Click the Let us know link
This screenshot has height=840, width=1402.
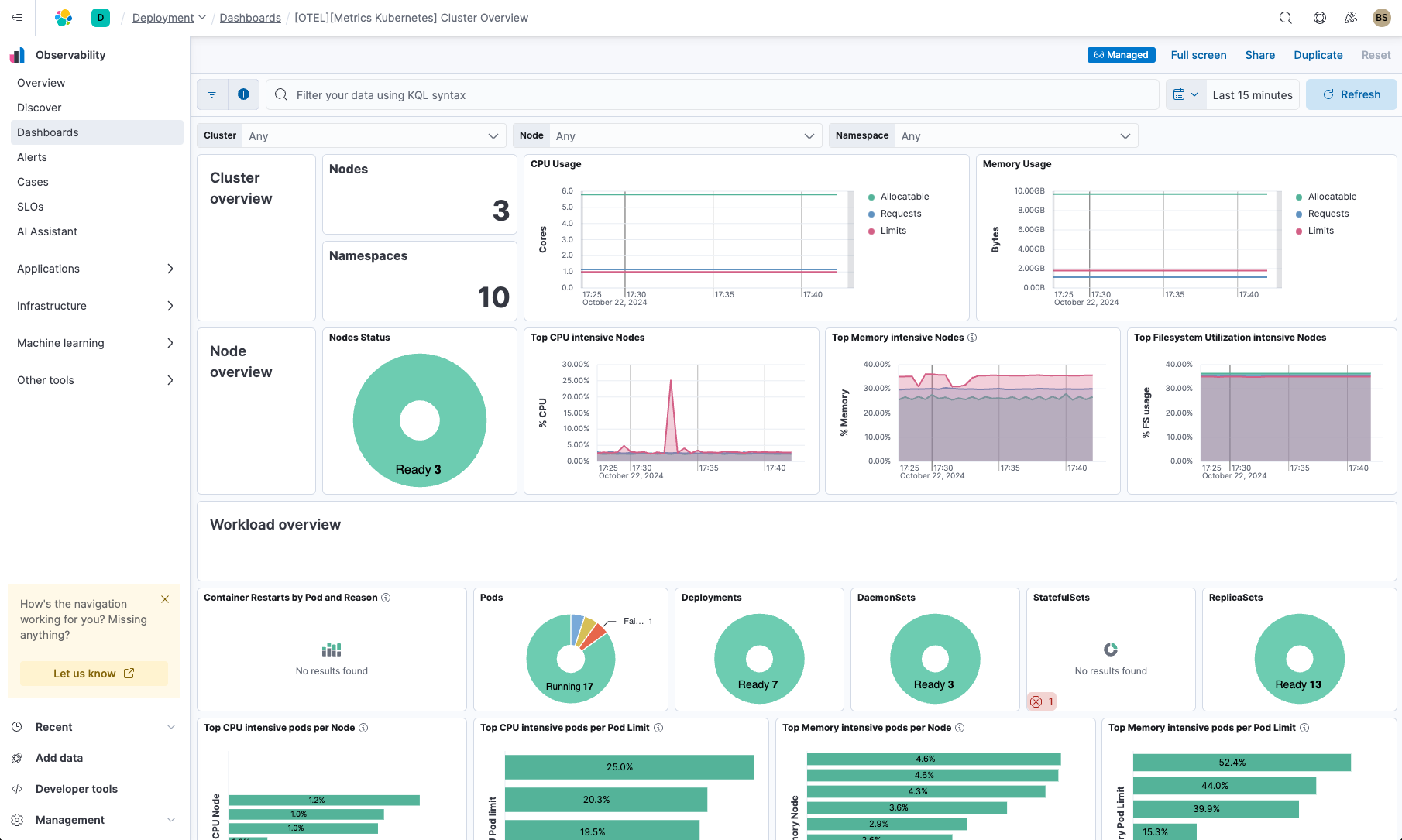click(94, 674)
